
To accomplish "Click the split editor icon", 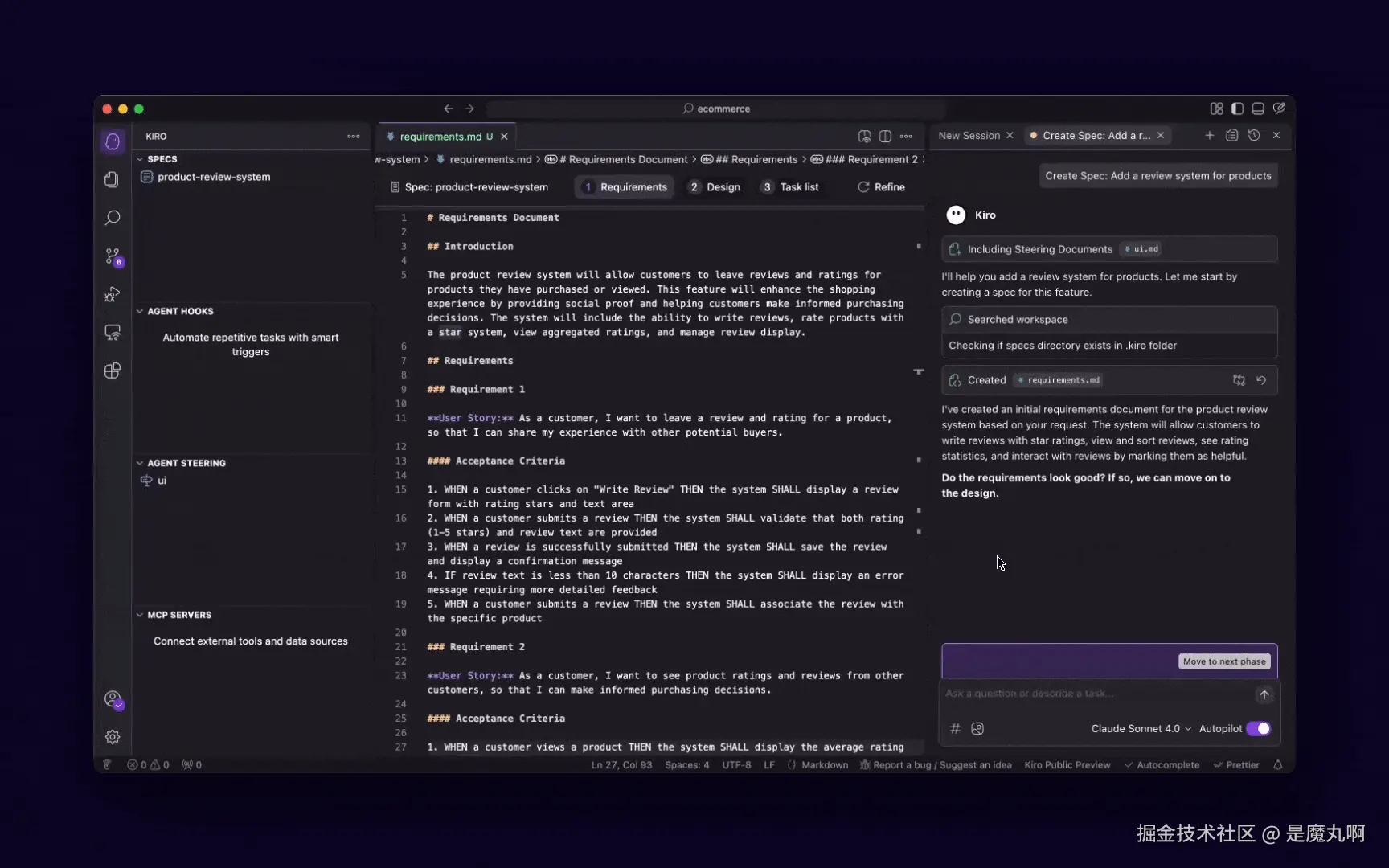I will pyautogui.click(x=885, y=137).
